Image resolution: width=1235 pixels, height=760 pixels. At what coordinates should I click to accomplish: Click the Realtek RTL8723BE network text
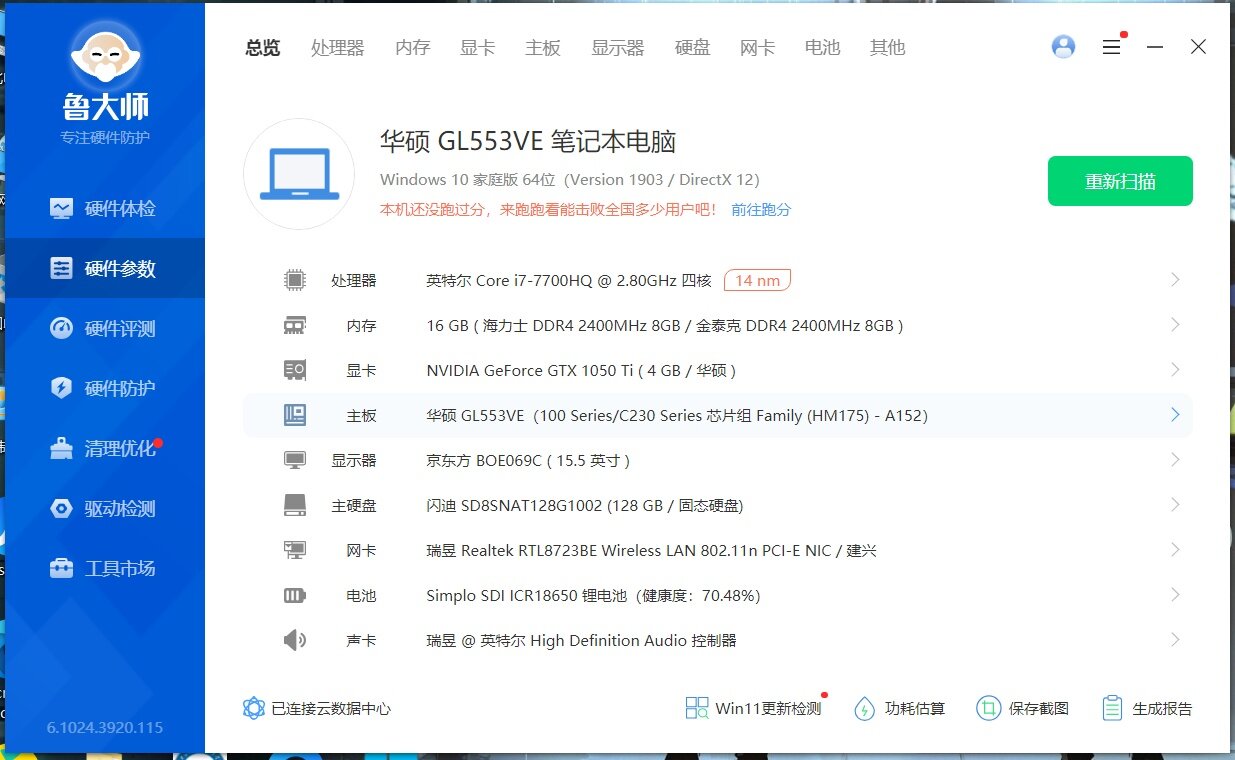point(651,551)
